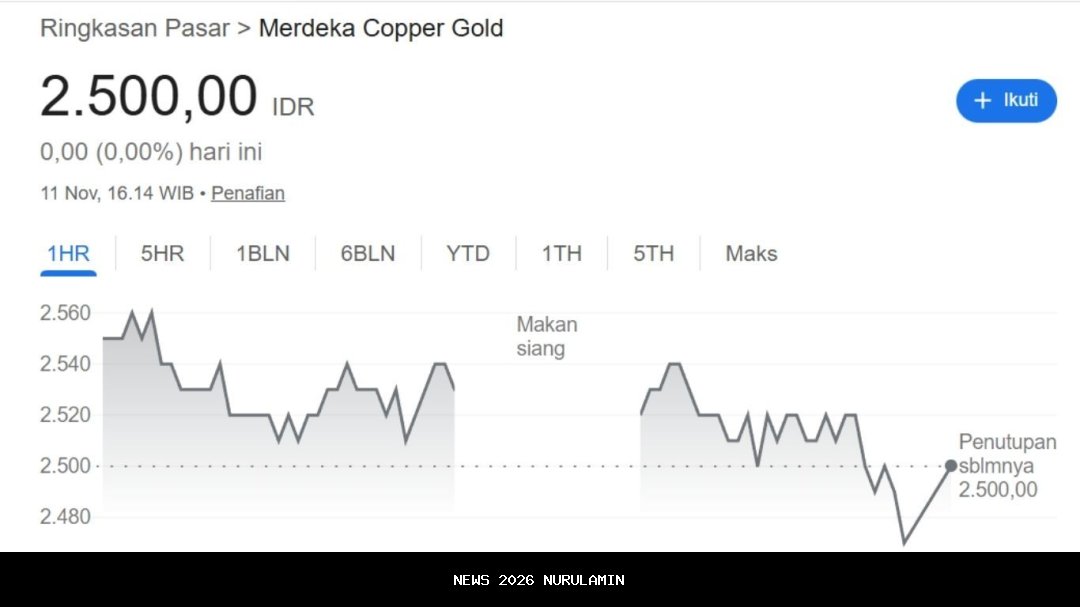This screenshot has height=607, width=1080.
Task: Switch chart to YTD view
Action: (468, 254)
